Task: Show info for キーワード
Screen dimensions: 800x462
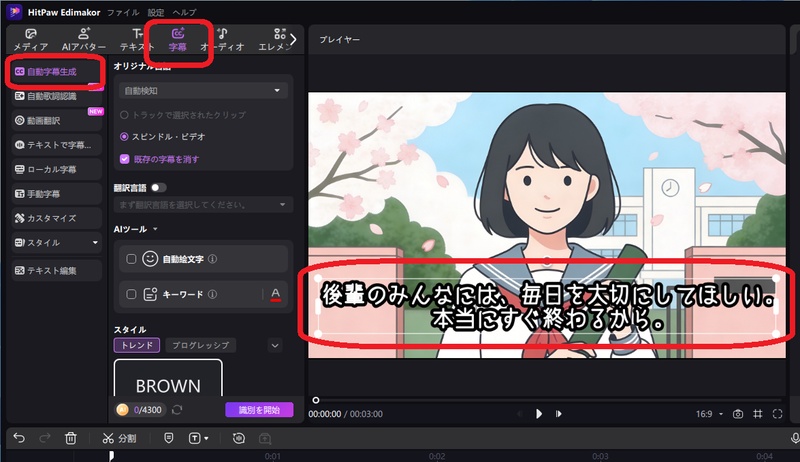Action: pos(213,294)
